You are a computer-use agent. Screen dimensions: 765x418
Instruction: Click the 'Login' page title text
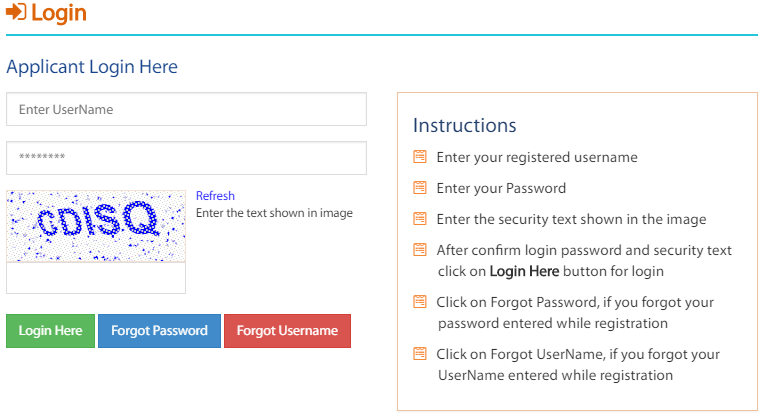click(x=59, y=13)
